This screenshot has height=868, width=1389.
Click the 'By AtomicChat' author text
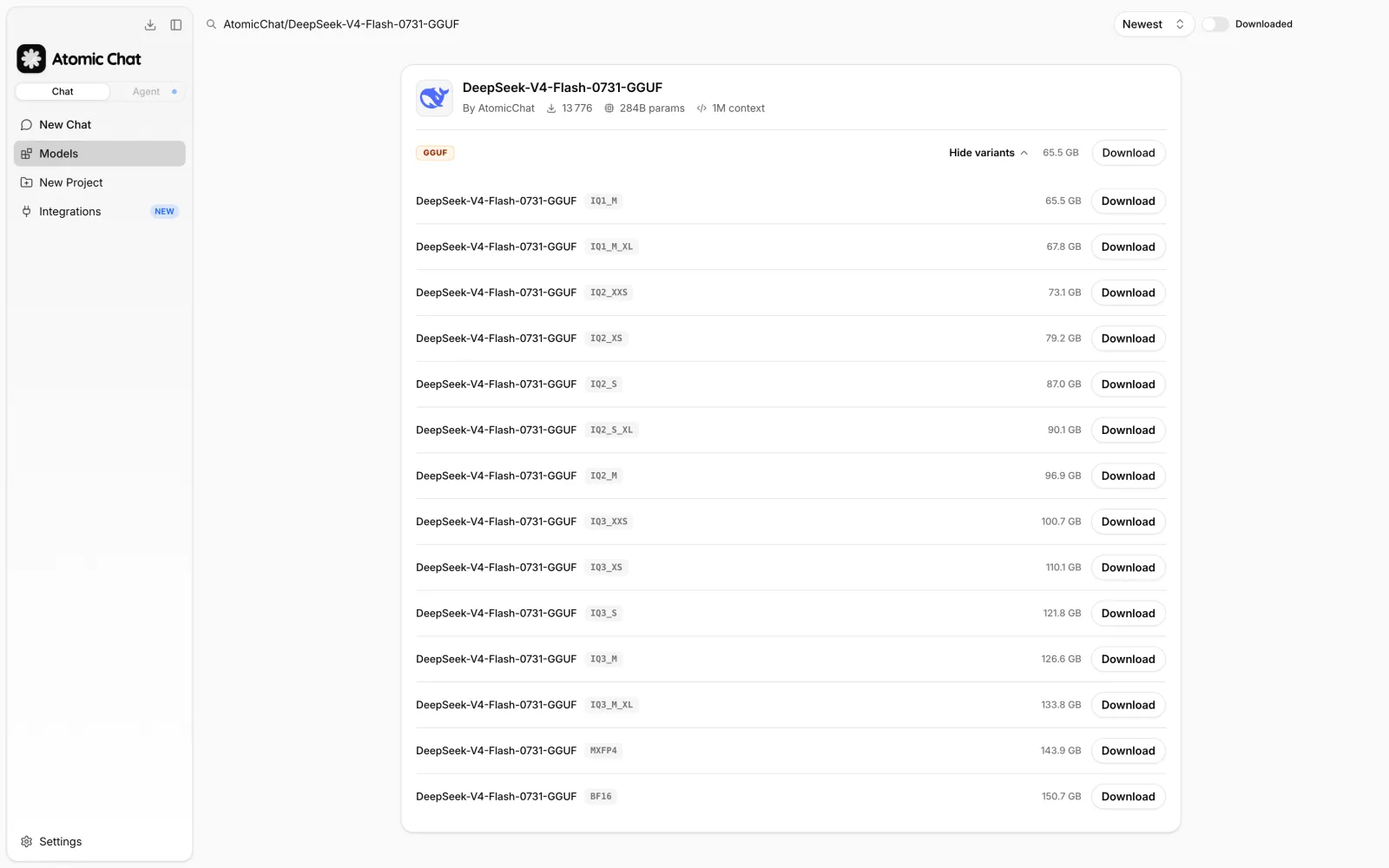click(x=498, y=108)
